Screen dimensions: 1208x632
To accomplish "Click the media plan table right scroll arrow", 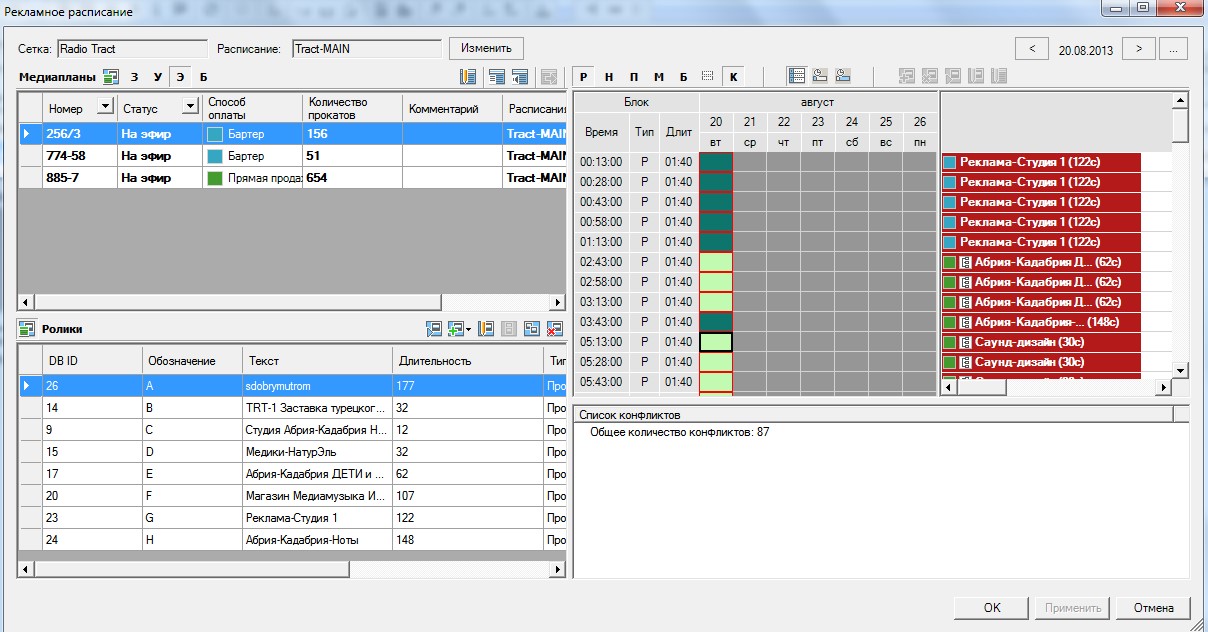I will click(x=558, y=302).
